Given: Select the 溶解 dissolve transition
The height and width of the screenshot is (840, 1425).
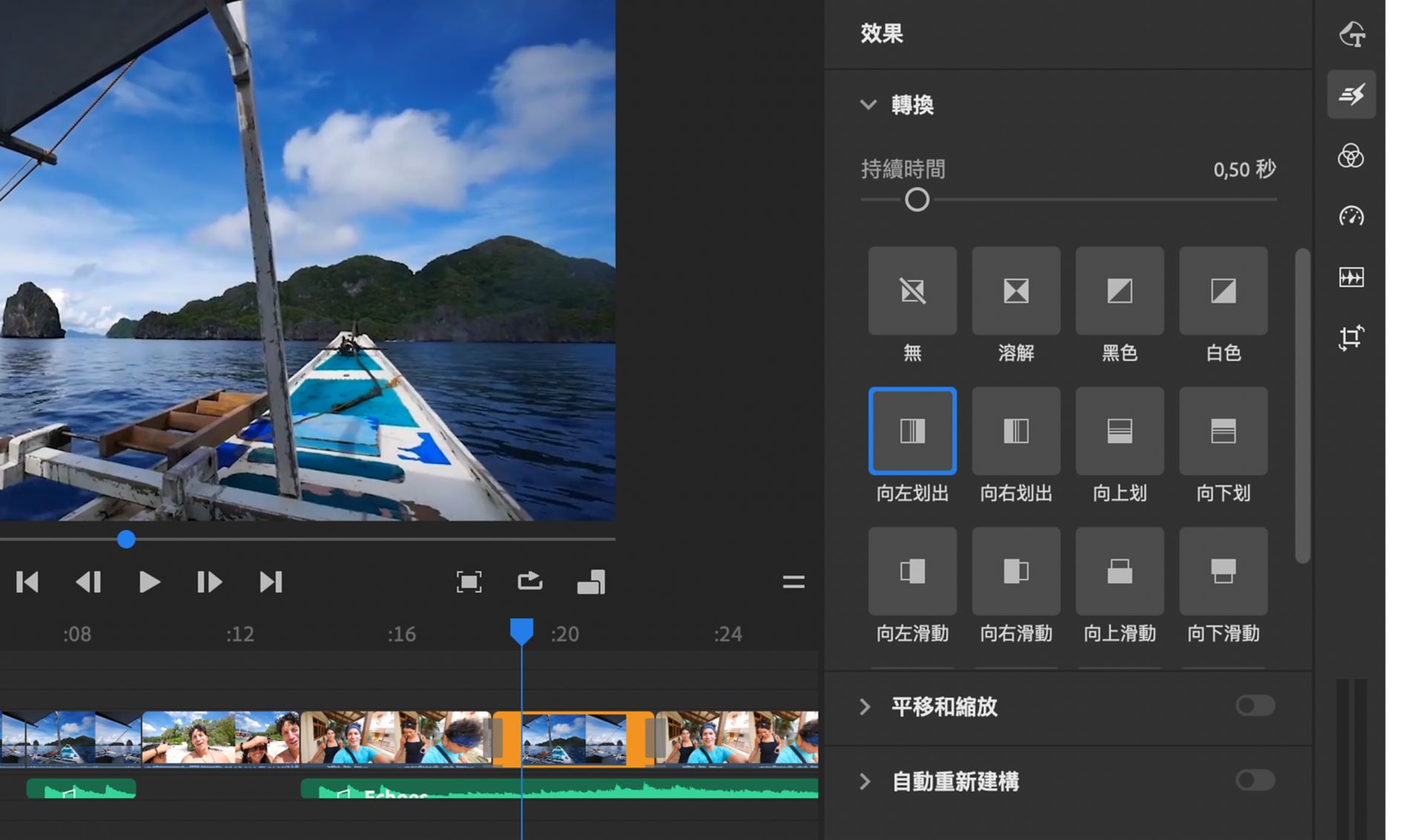Looking at the screenshot, I should point(1016,291).
